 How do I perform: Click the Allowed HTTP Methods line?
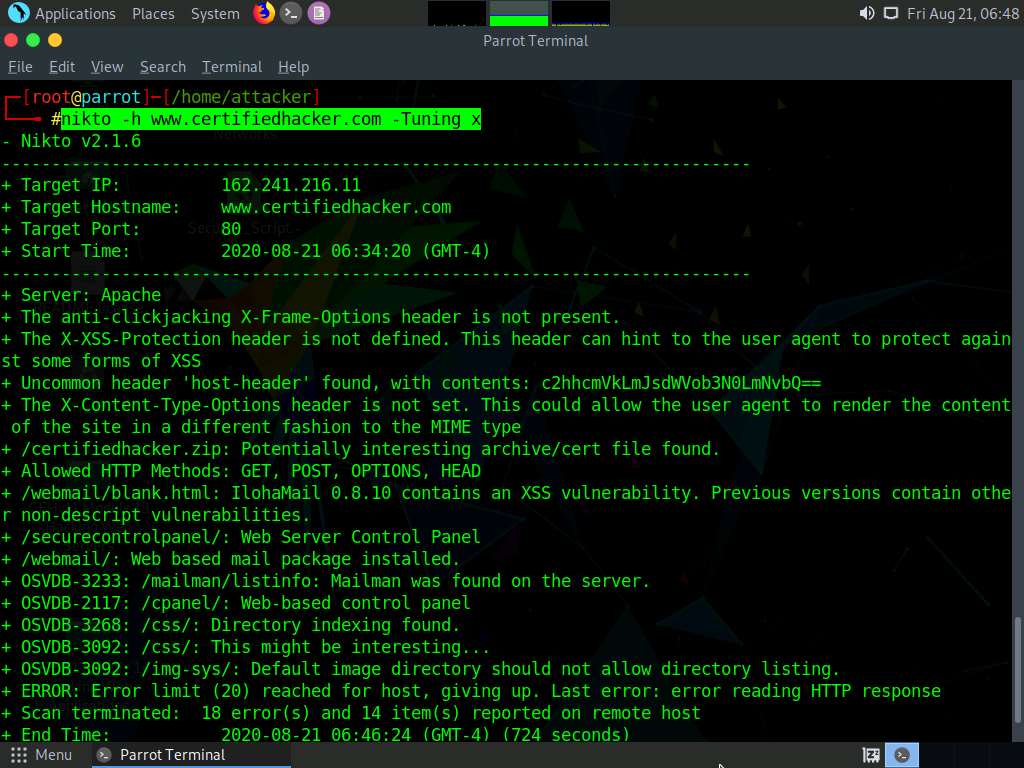click(x=242, y=471)
